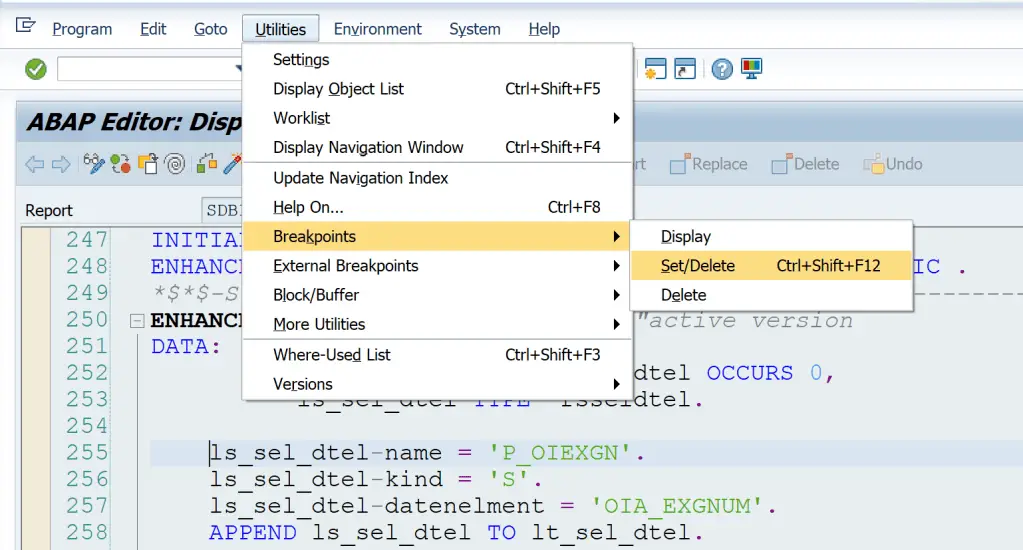Toggle Display/Change mode glasses-pencil icon
Screen dimensions: 1023x550
94,164
